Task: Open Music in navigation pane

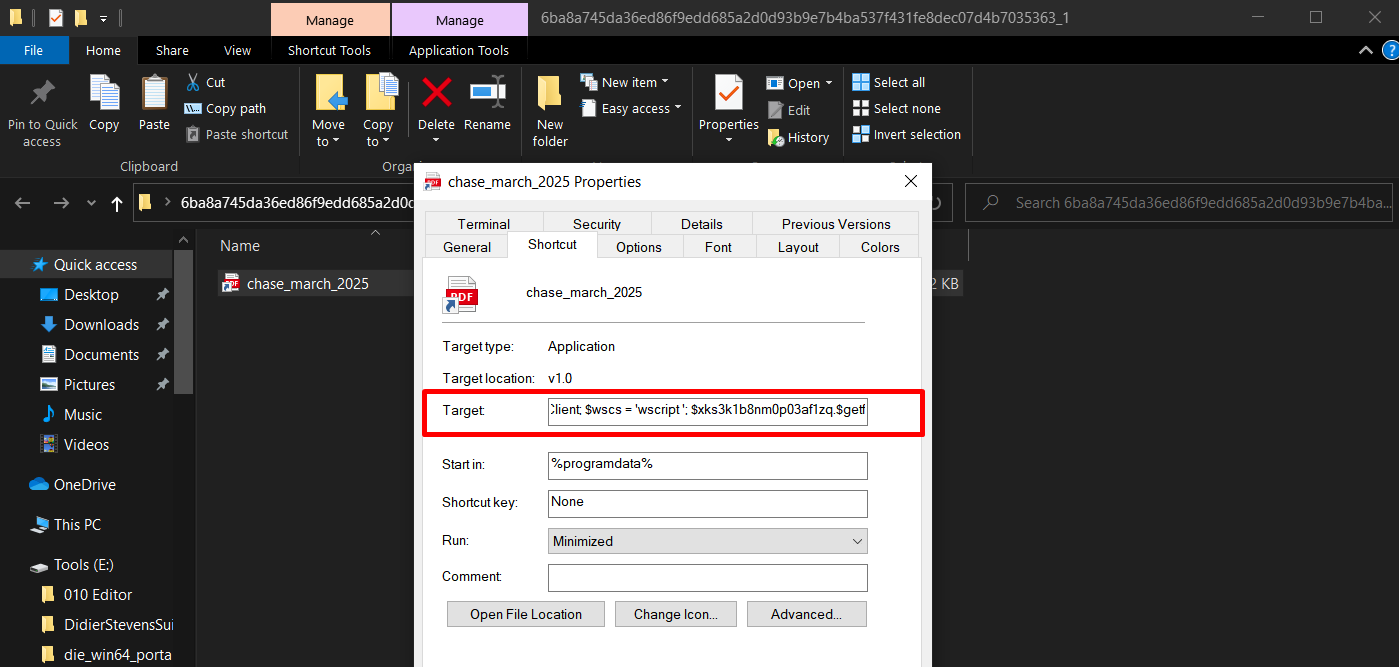Action: click(83, 414)
